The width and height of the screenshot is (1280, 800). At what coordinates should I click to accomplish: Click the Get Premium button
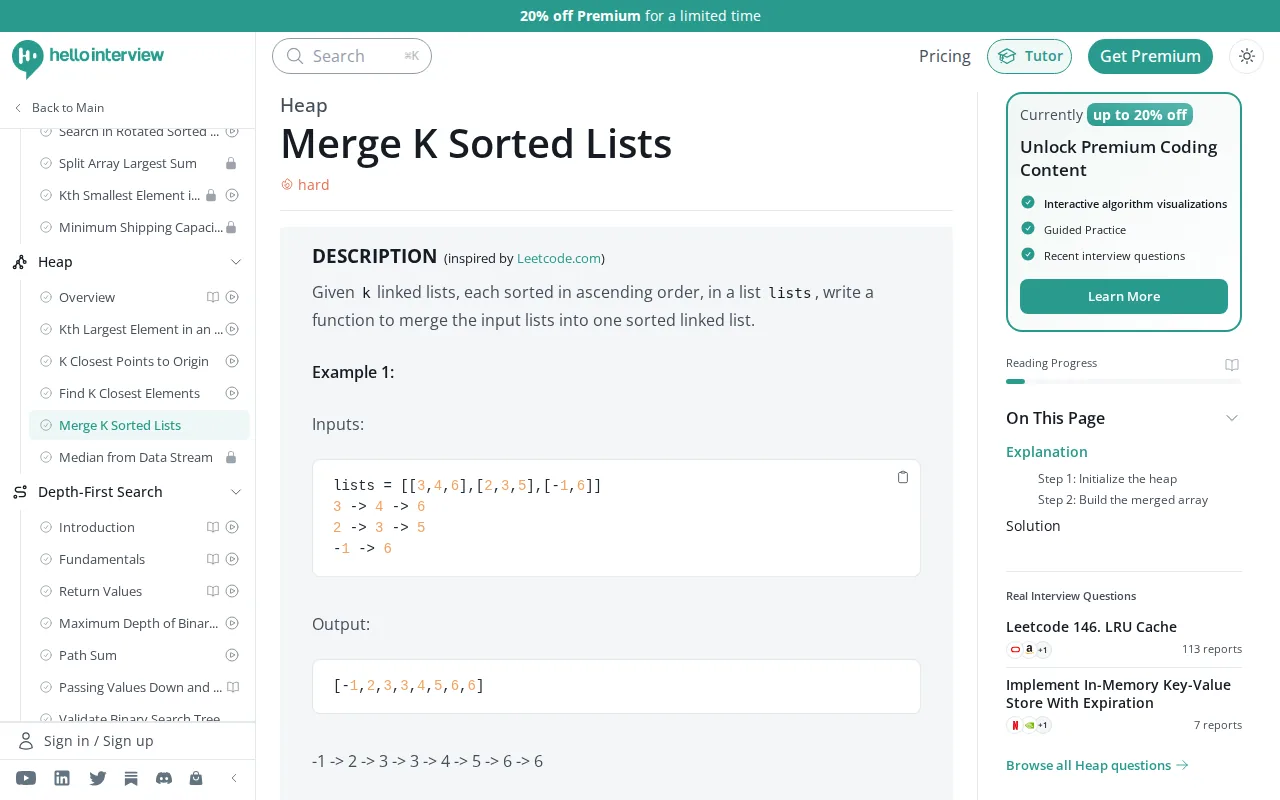pos(1150,56)
